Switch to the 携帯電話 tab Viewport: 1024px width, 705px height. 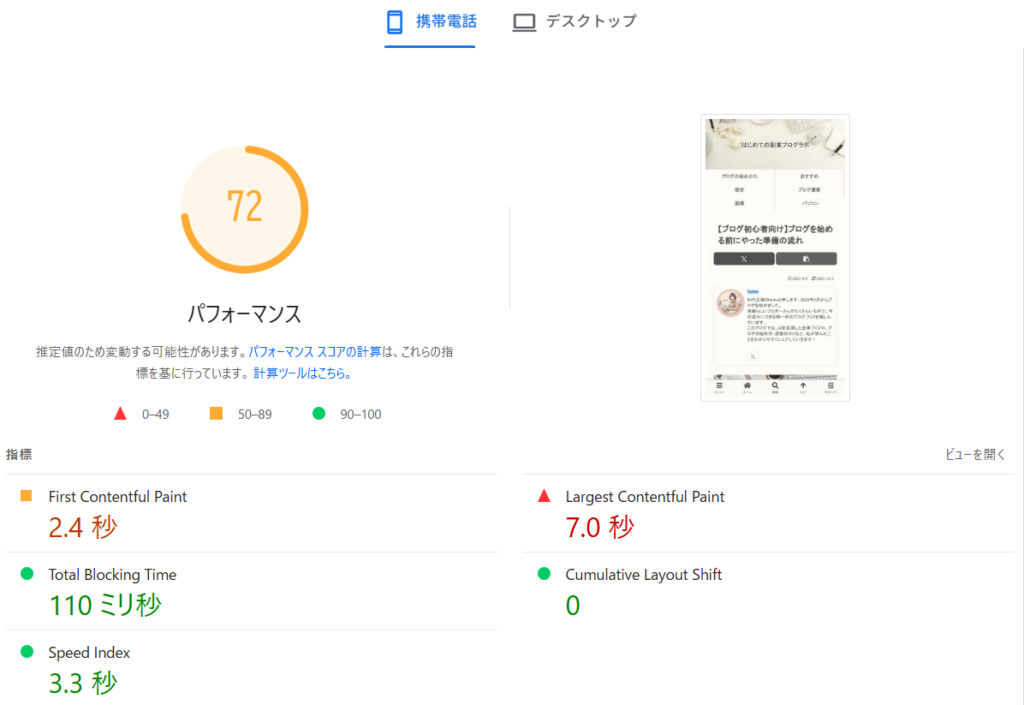[x=446, y=22]
